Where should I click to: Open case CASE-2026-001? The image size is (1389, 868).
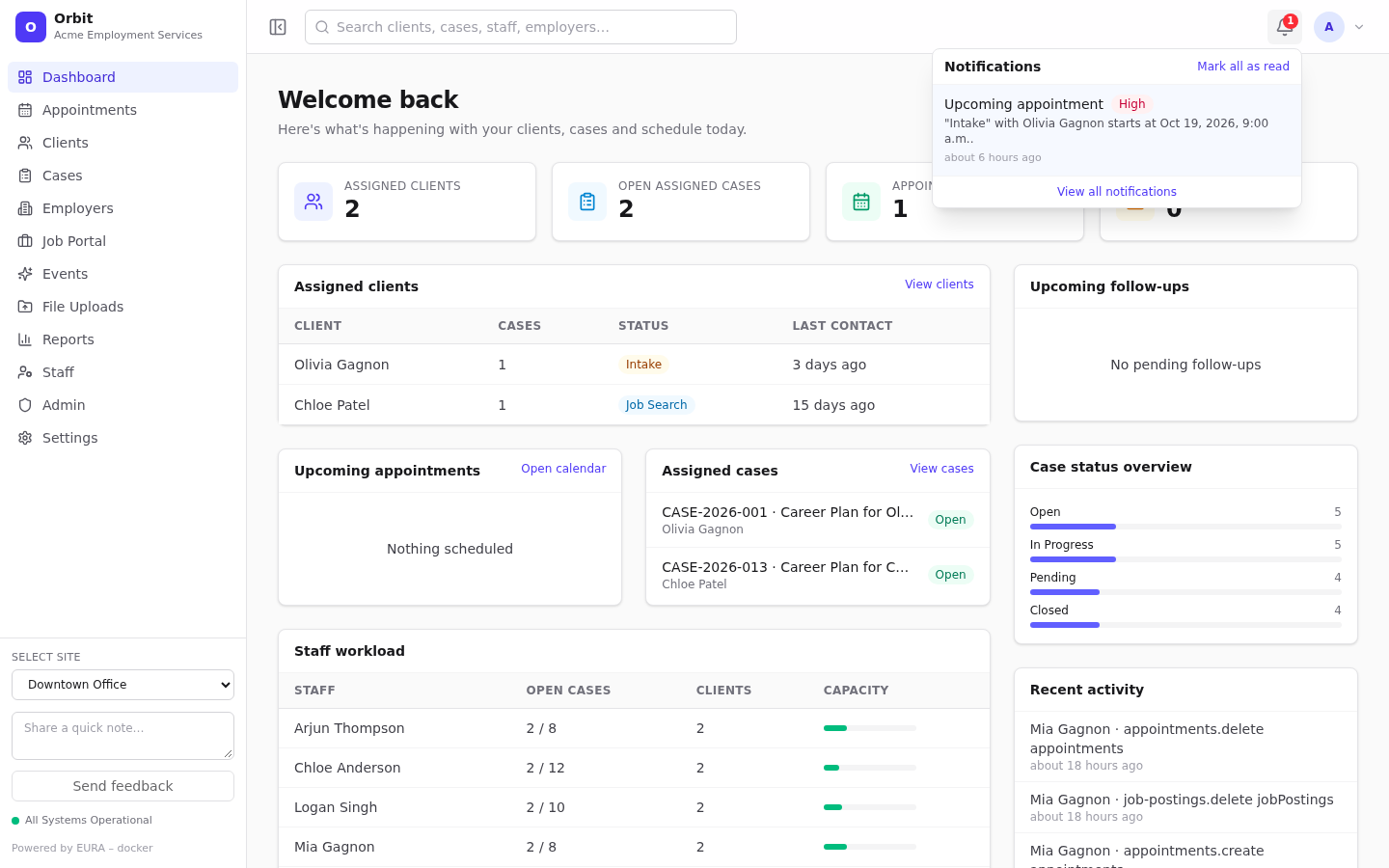click(818, 520)
